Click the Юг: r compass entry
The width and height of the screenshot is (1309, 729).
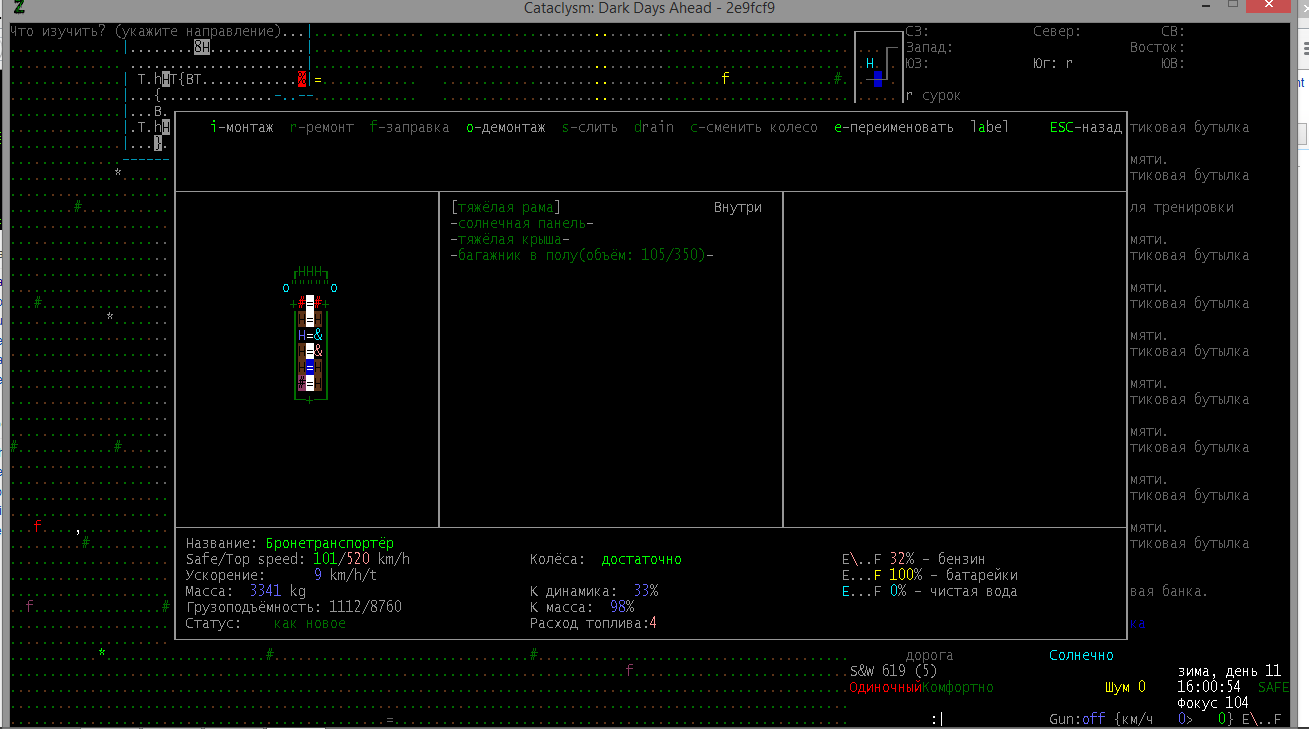[x=1054, y=64]
